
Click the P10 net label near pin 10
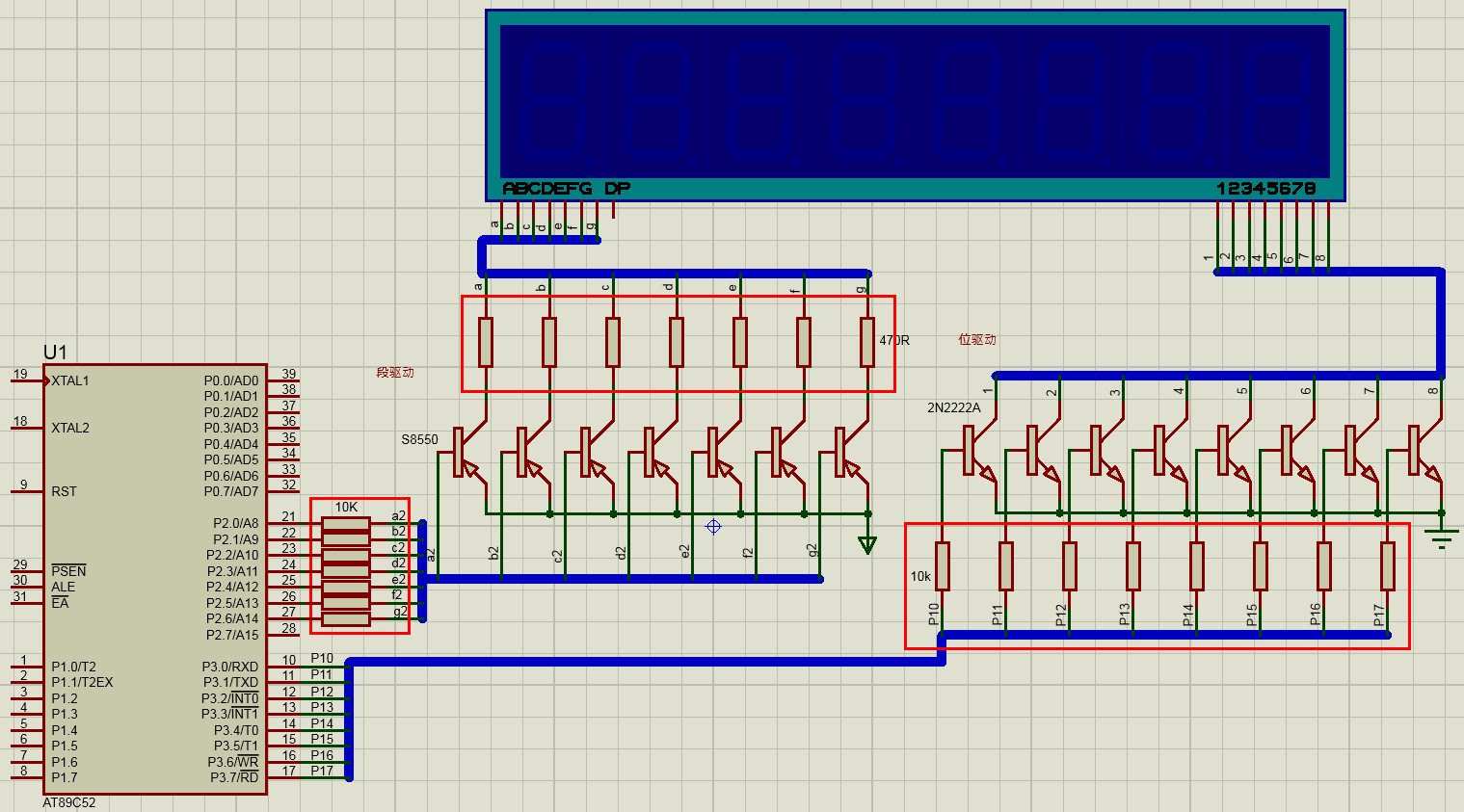[x=322, y=659]
